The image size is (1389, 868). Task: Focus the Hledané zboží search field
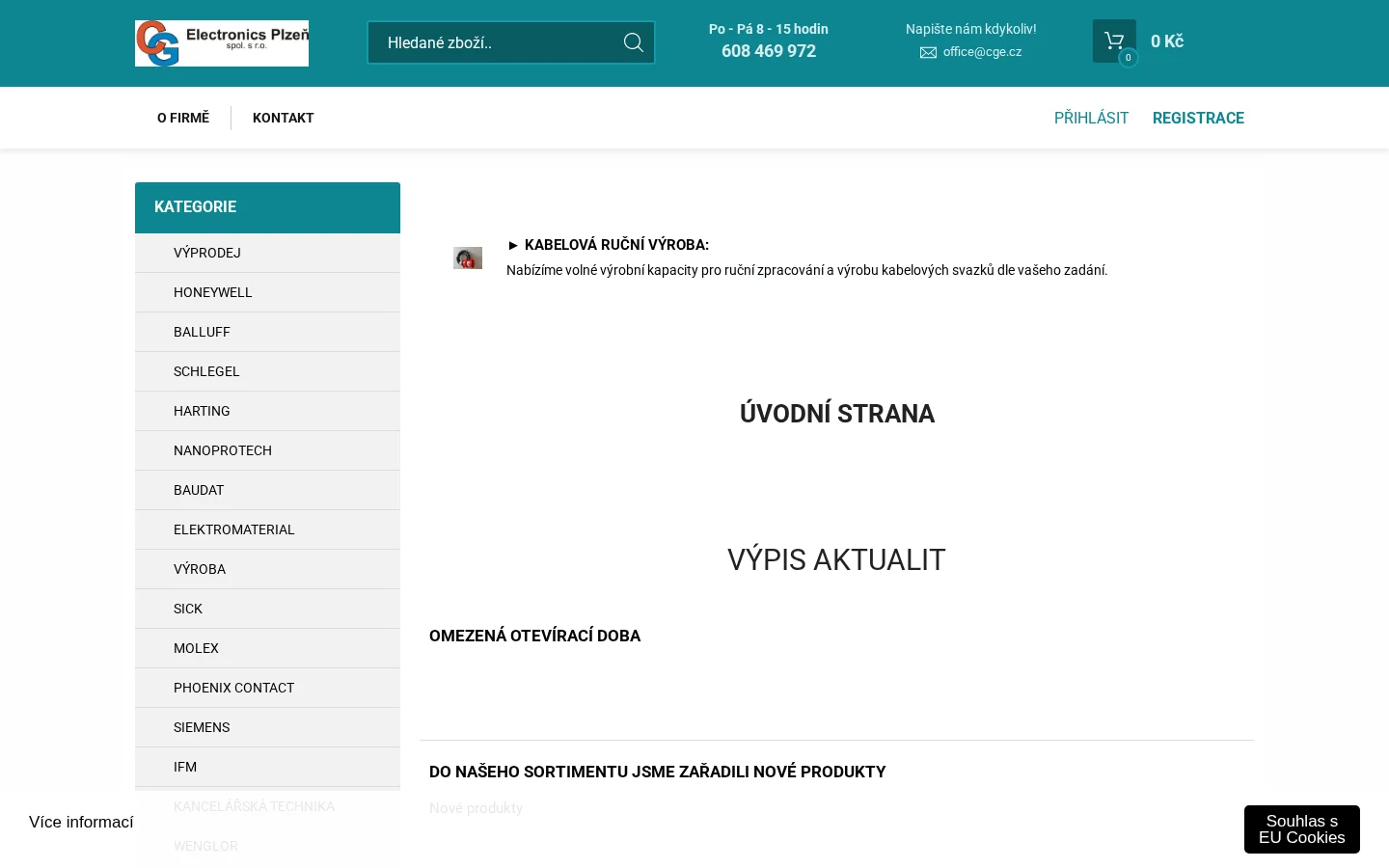(x=511, y=42)
